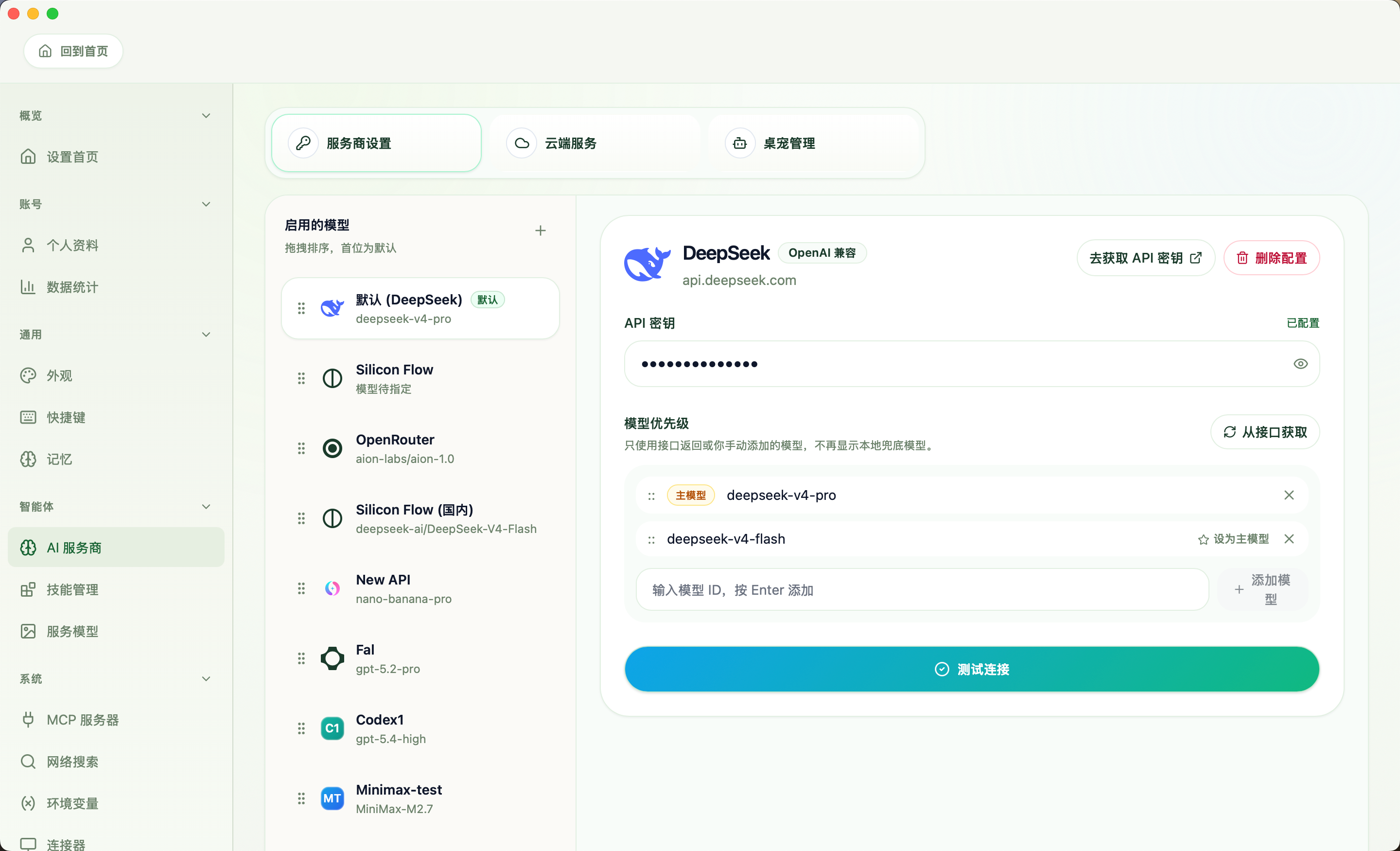Select the Minimax-test provider entry
This screenshot has height=851, width=1400.
420,798
